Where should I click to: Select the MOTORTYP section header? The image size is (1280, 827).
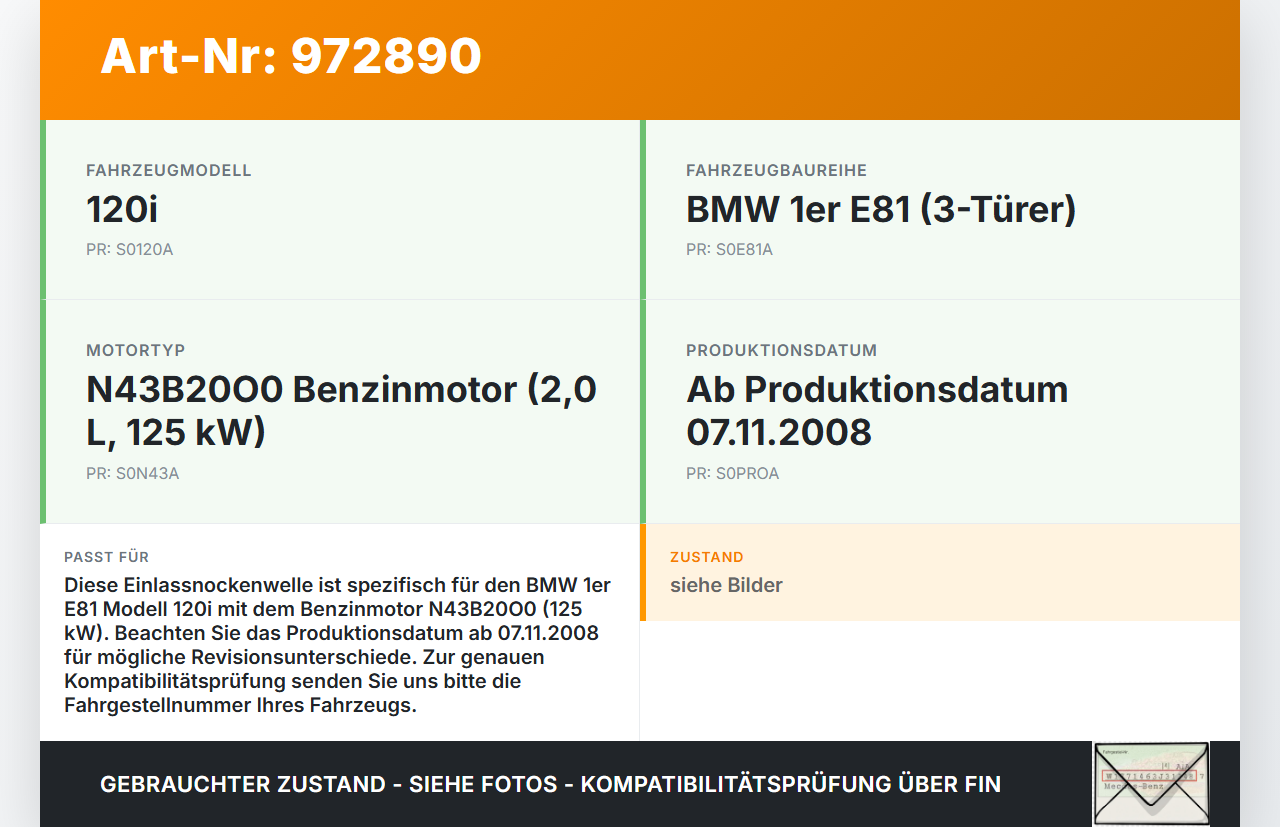(135, 350)
